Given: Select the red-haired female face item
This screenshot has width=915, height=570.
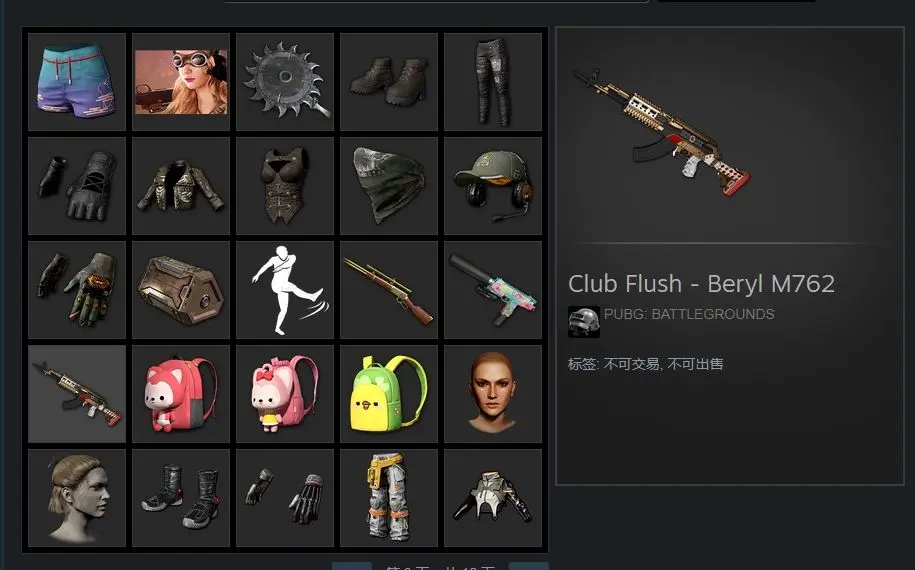Looking at the screenshot, I should [493, 394].
